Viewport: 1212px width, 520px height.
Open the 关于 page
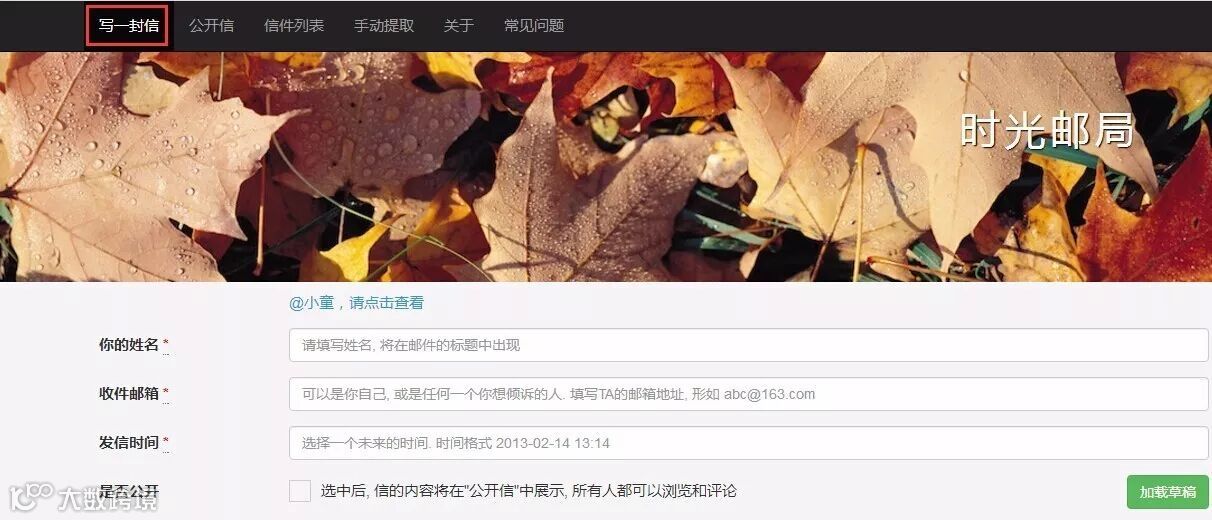coord(459,26)
